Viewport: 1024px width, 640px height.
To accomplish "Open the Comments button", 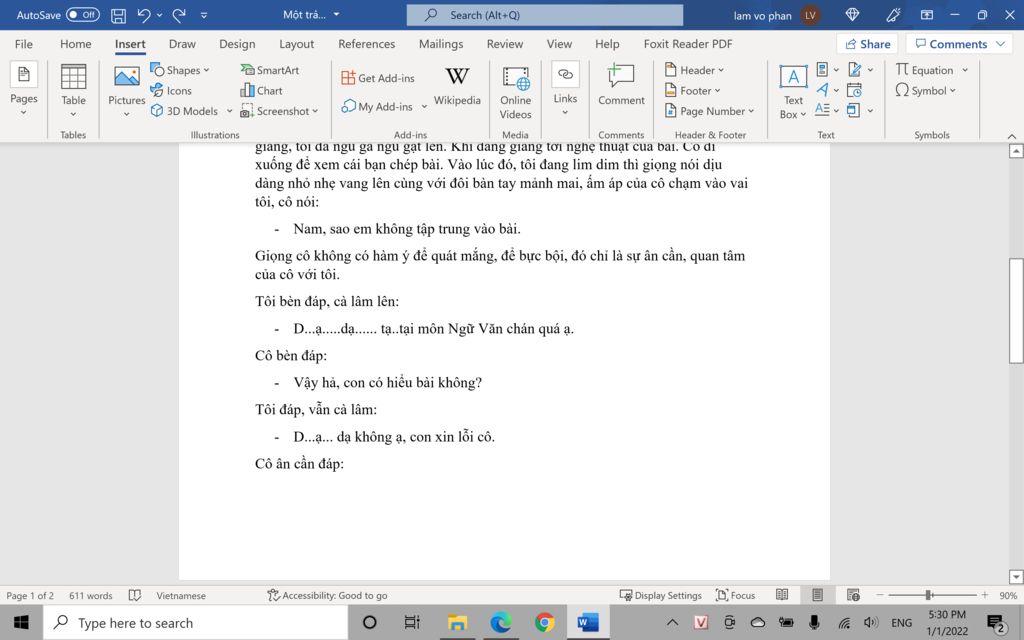I will point(959,44).
